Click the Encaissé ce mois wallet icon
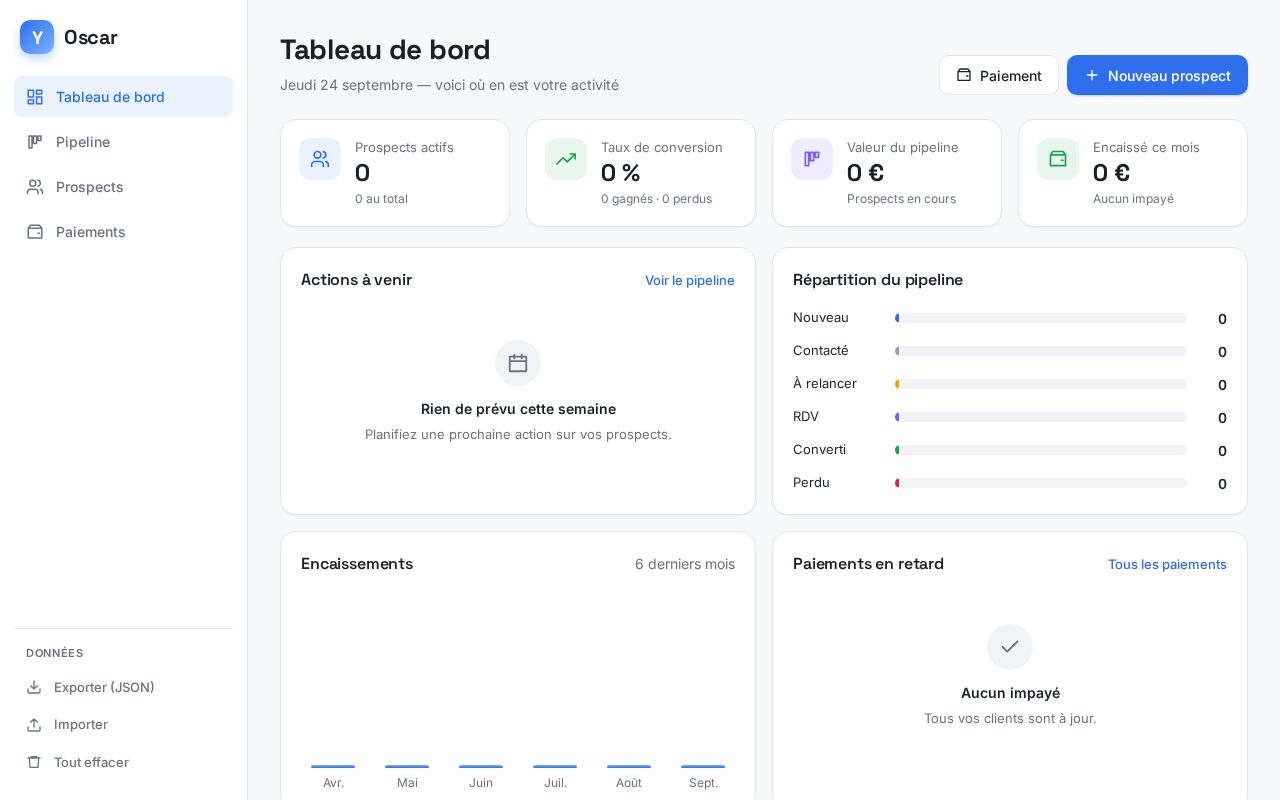 point(1058,159)
